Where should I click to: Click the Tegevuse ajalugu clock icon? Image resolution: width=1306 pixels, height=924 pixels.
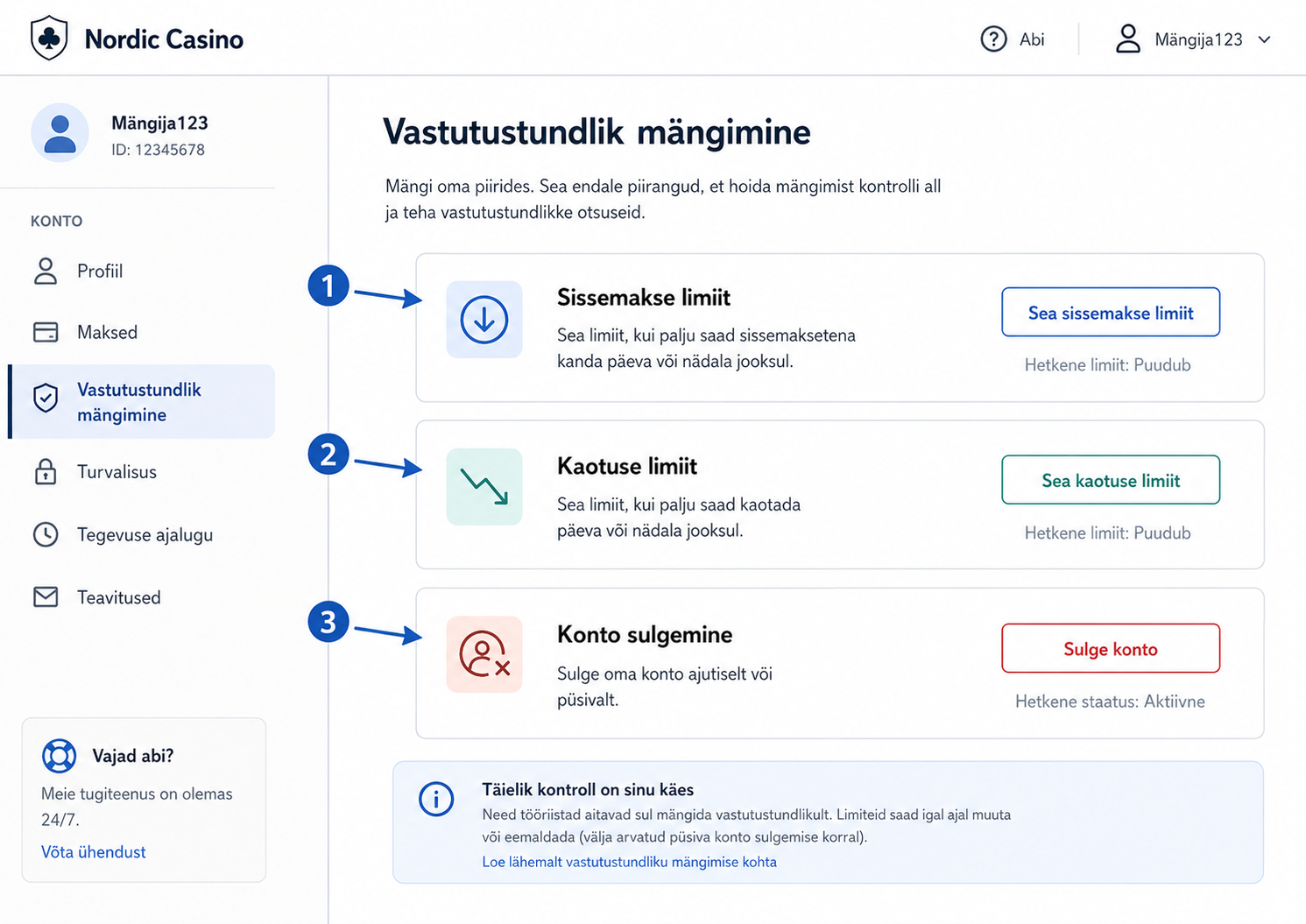click(46, 534)
